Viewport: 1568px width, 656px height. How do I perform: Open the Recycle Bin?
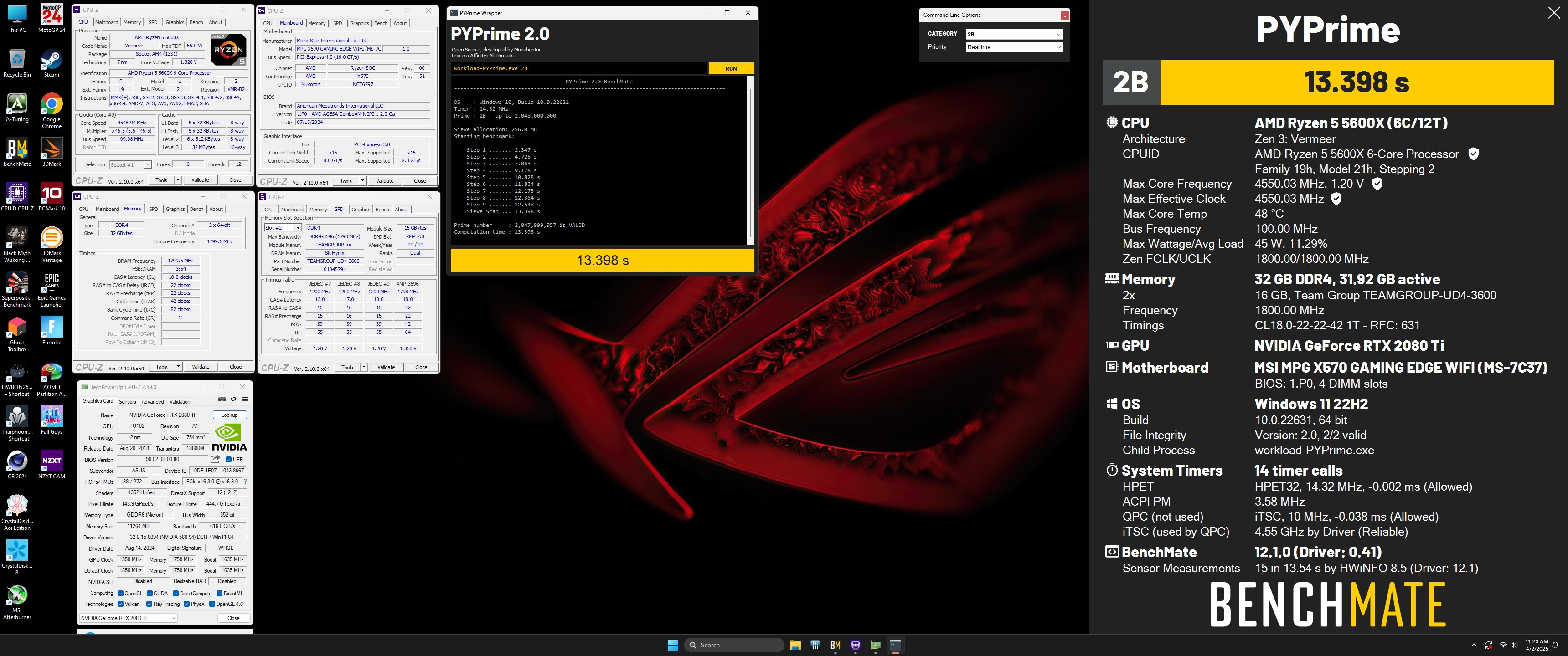point(17,63)
